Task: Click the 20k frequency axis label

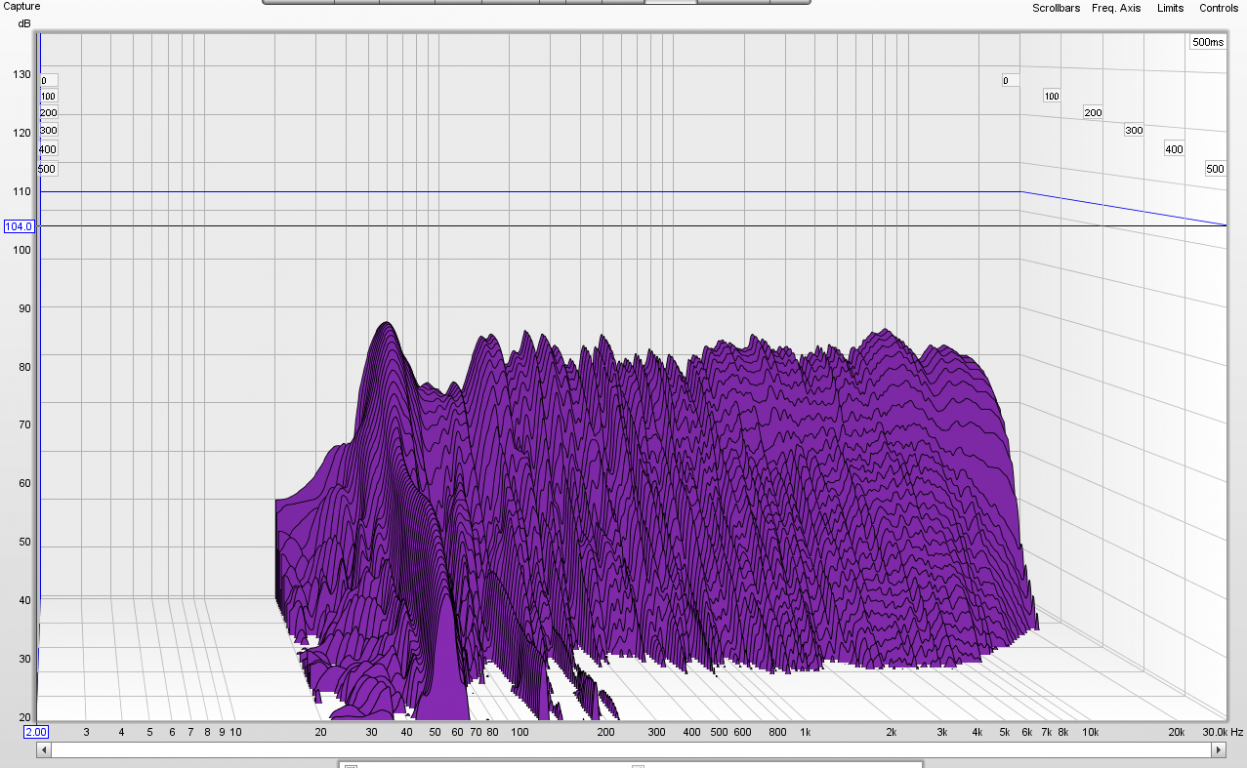Action: (x=1178, y=732)
